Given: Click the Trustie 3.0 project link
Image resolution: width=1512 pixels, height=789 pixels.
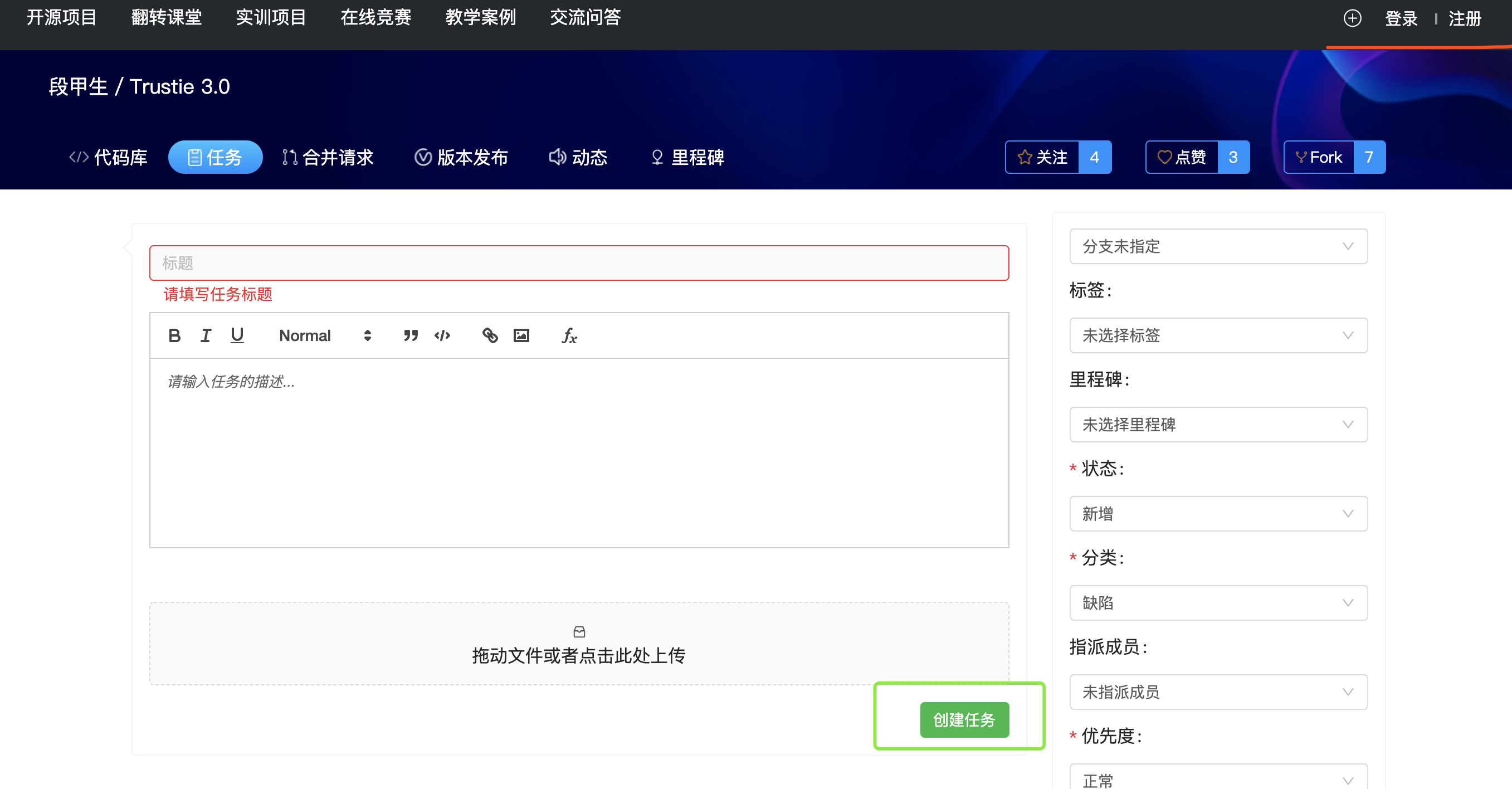Looking at the screenshot, I should click(179, 87).
